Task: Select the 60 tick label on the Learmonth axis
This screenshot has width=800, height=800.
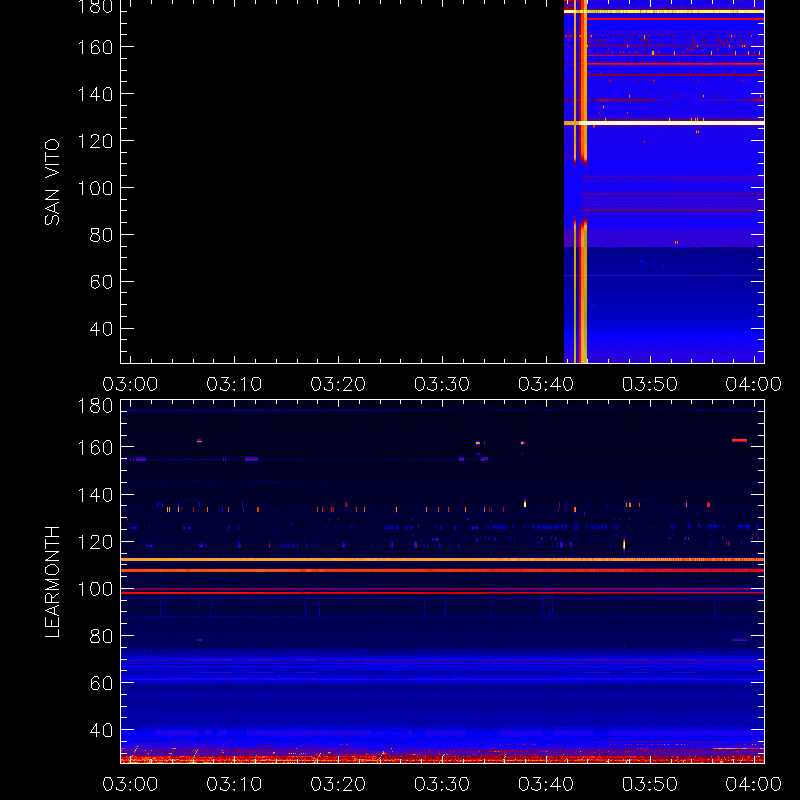Action: coord(101,683)
